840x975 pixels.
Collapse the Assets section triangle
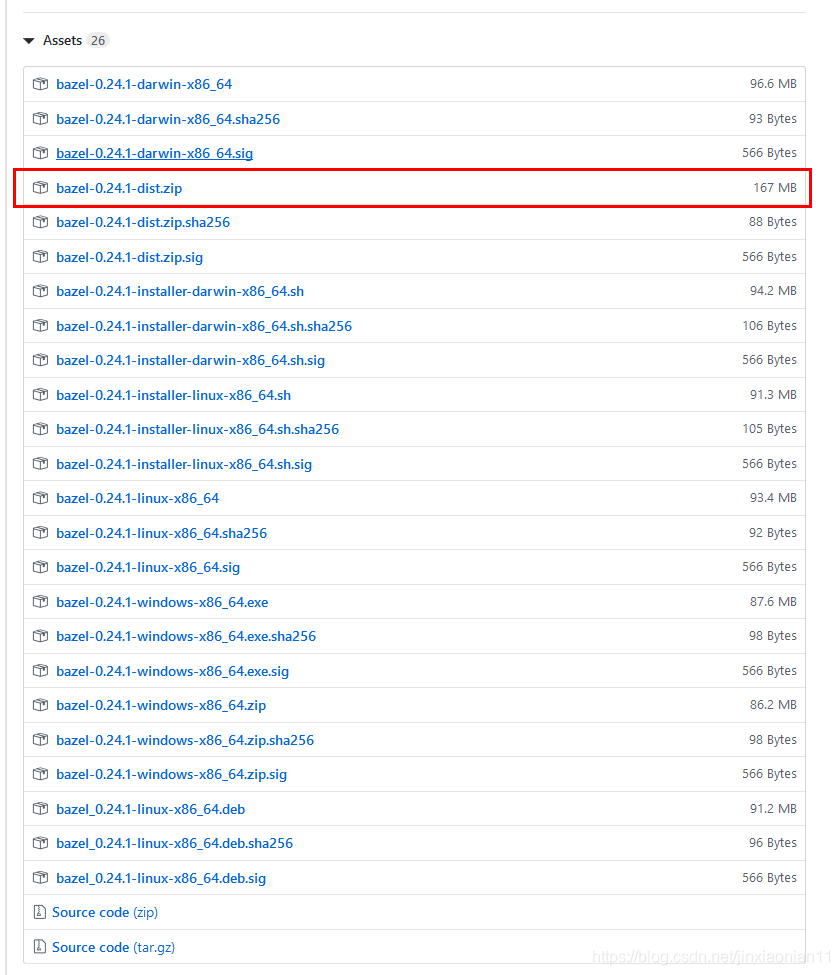click(29, 41)
